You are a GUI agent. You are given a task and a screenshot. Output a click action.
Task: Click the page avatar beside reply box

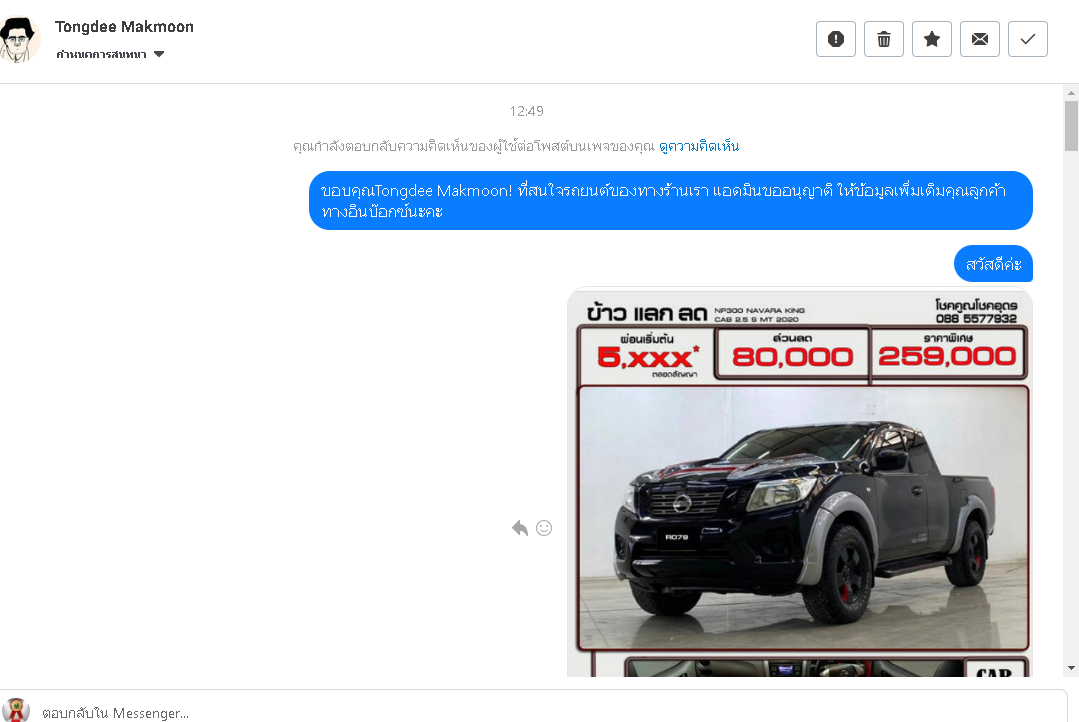pyautogui.click(x=16, y=710)
